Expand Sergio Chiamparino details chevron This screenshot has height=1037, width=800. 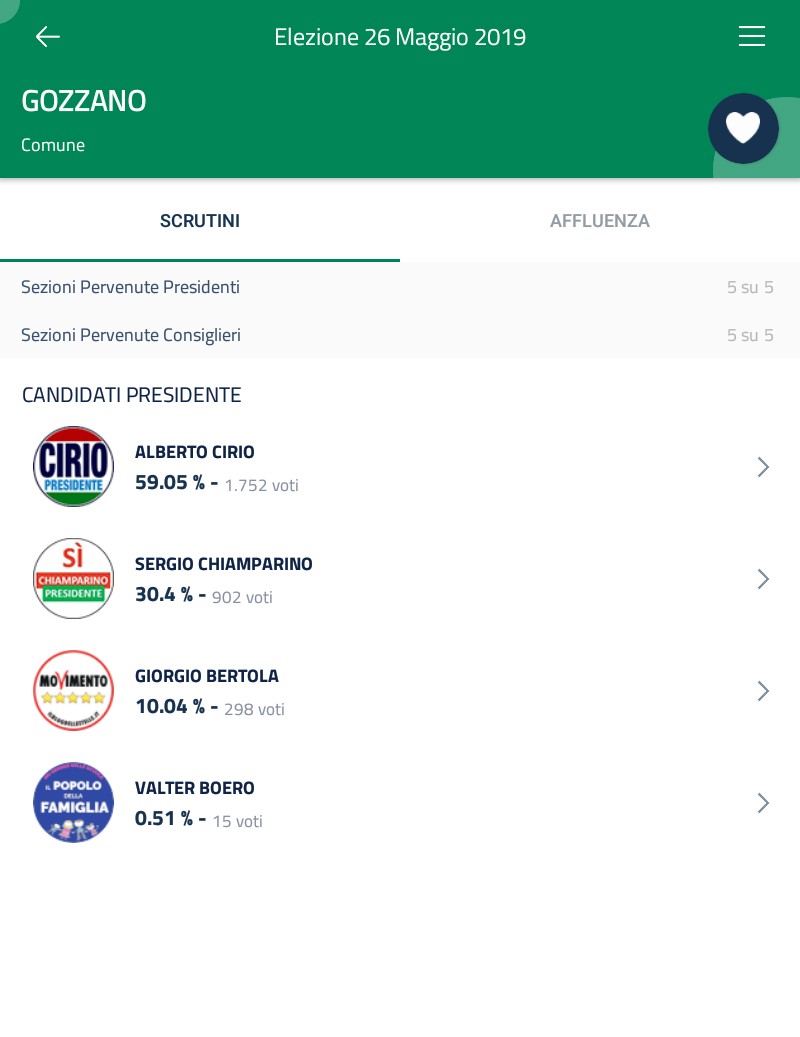(763, 579)
